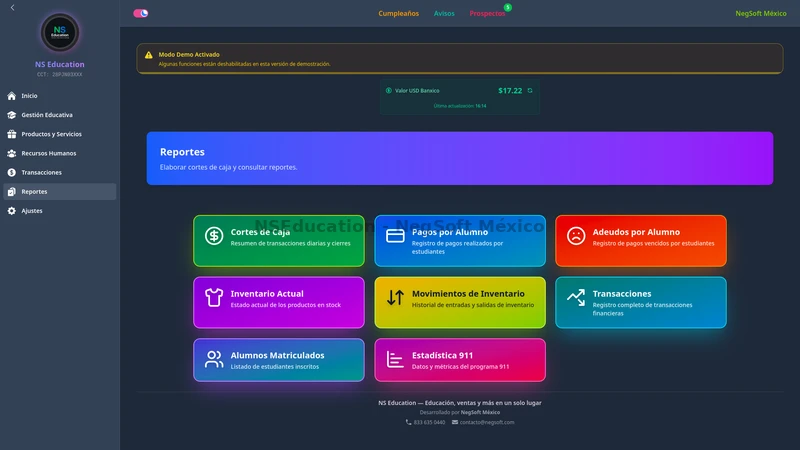Open Transacciones in the sidebar

[60, 172]
